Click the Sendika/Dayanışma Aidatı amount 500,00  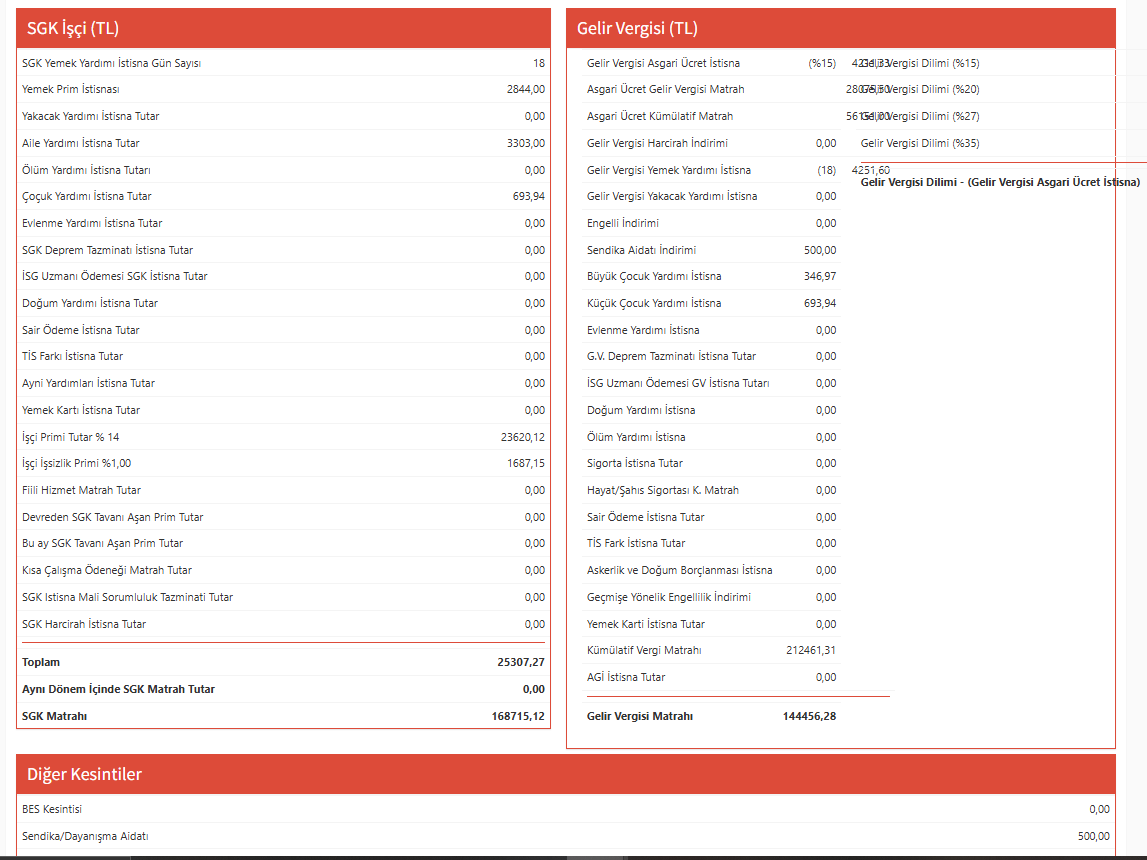click(x=1089, y=836)
